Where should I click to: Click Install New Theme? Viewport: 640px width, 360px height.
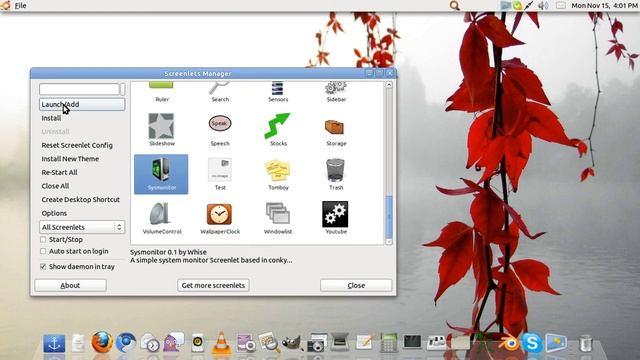click(70, 159)
